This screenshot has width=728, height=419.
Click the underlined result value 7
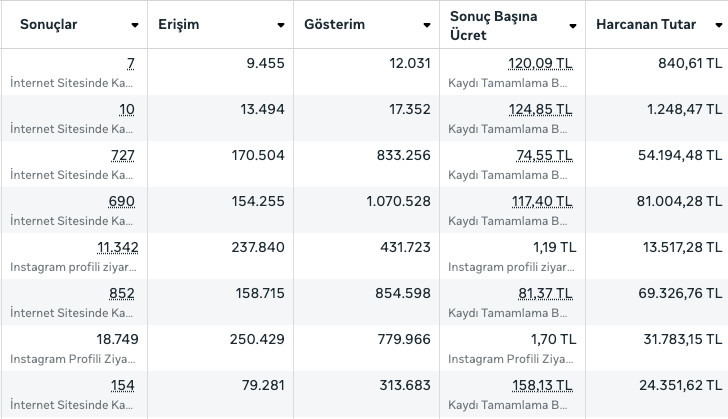[x=130, y=63]
